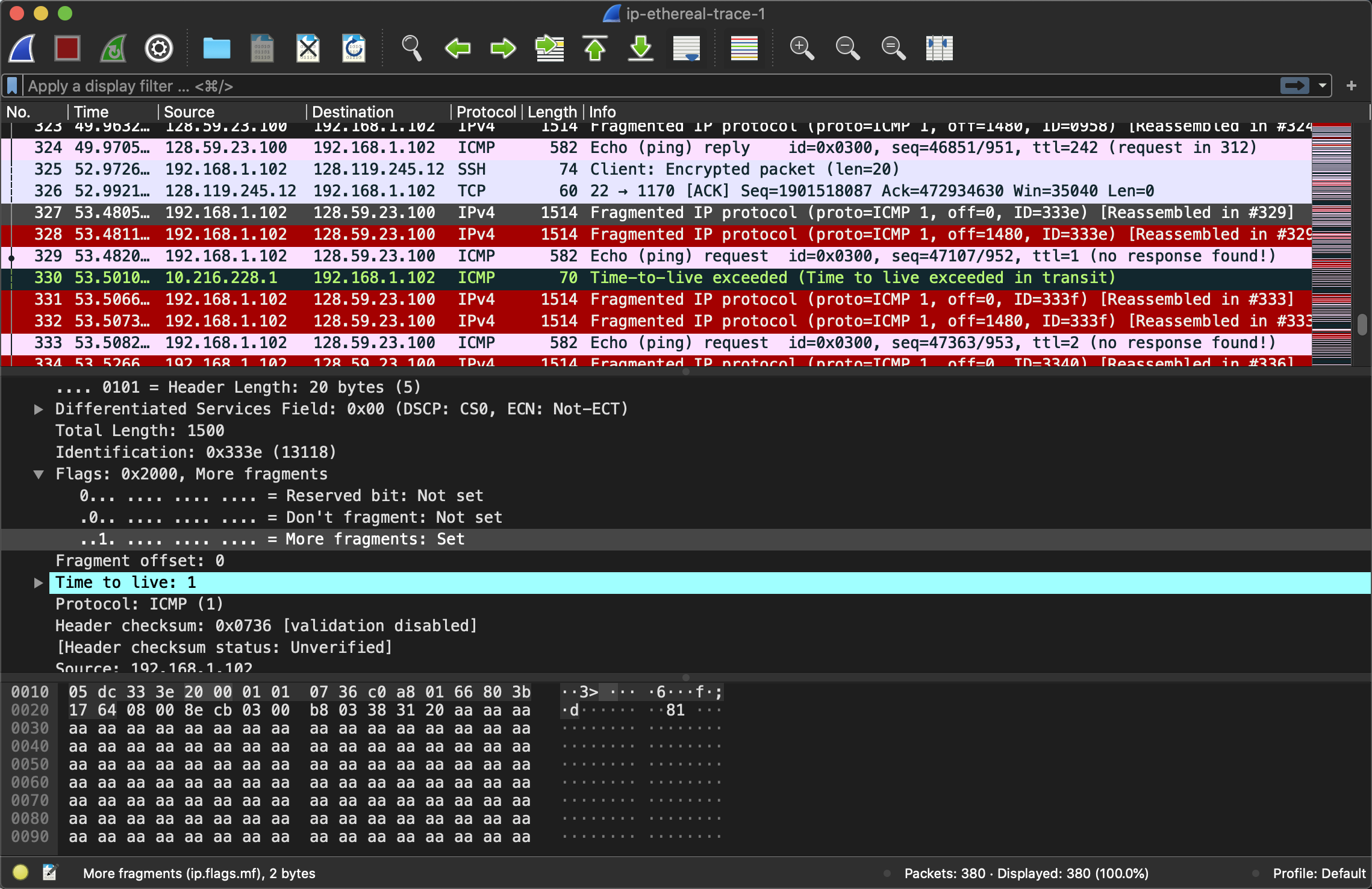Click the find packet magnifier icon
This screenshot has width=1372, height=889.
tap(412, 48)
